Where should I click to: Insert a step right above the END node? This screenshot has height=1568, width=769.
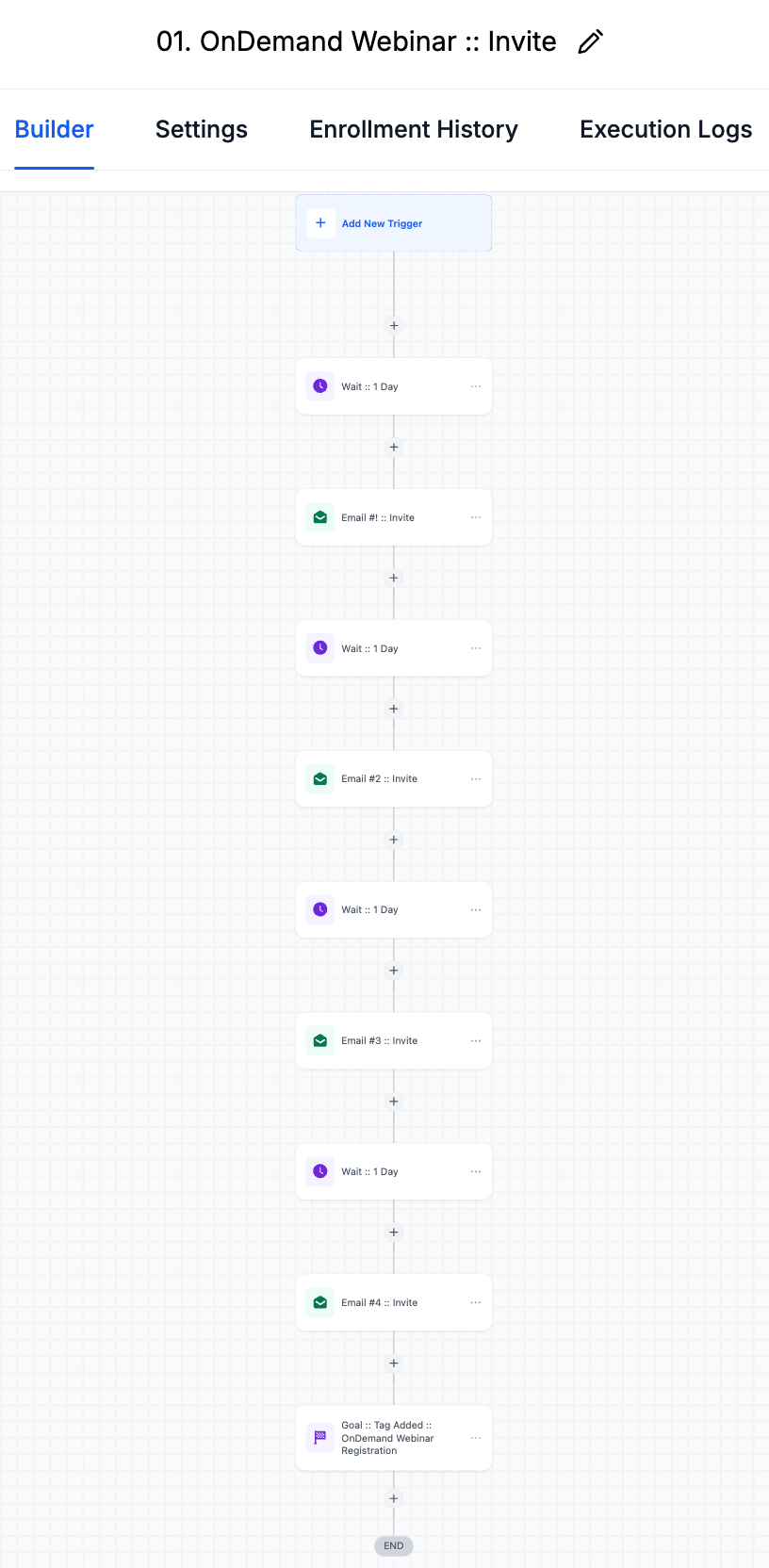pos(394,1498)
